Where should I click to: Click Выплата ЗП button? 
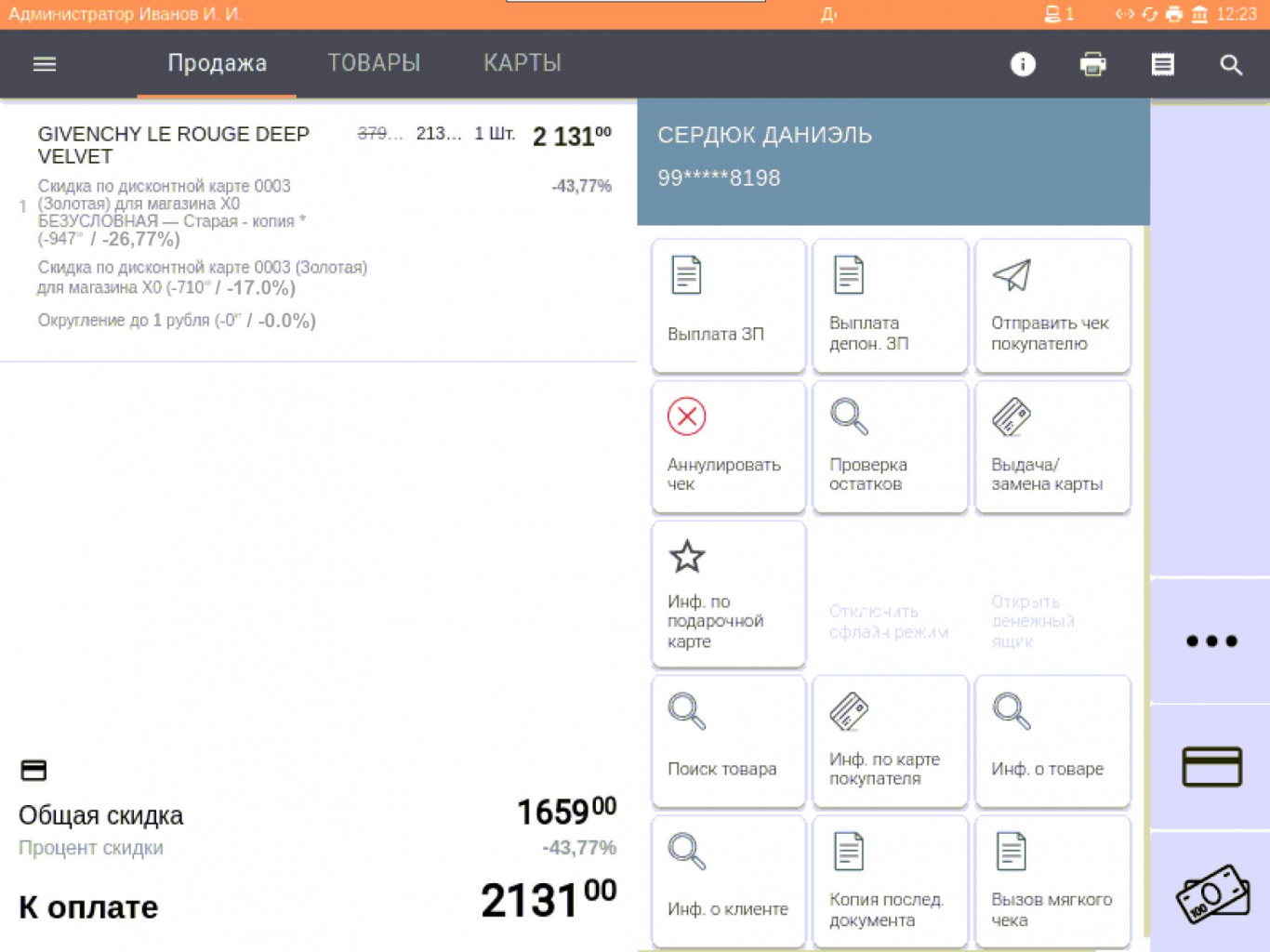coord(728,306)
